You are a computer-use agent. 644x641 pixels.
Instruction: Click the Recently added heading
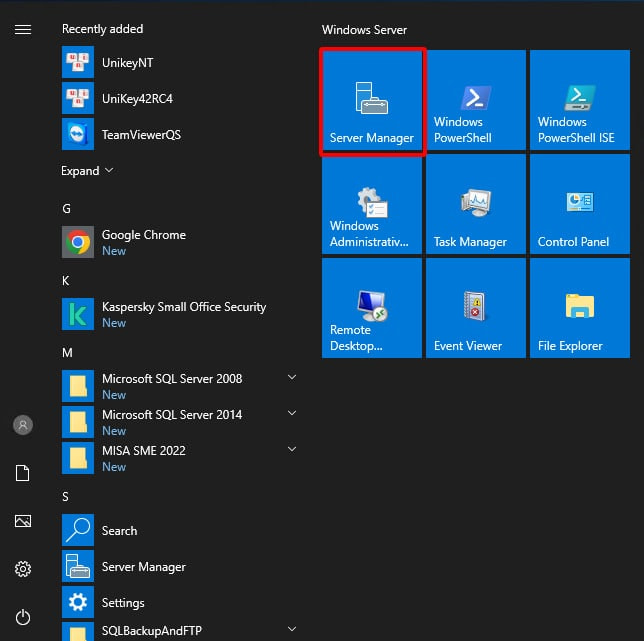pyautogui.click(x=103, y=29)
